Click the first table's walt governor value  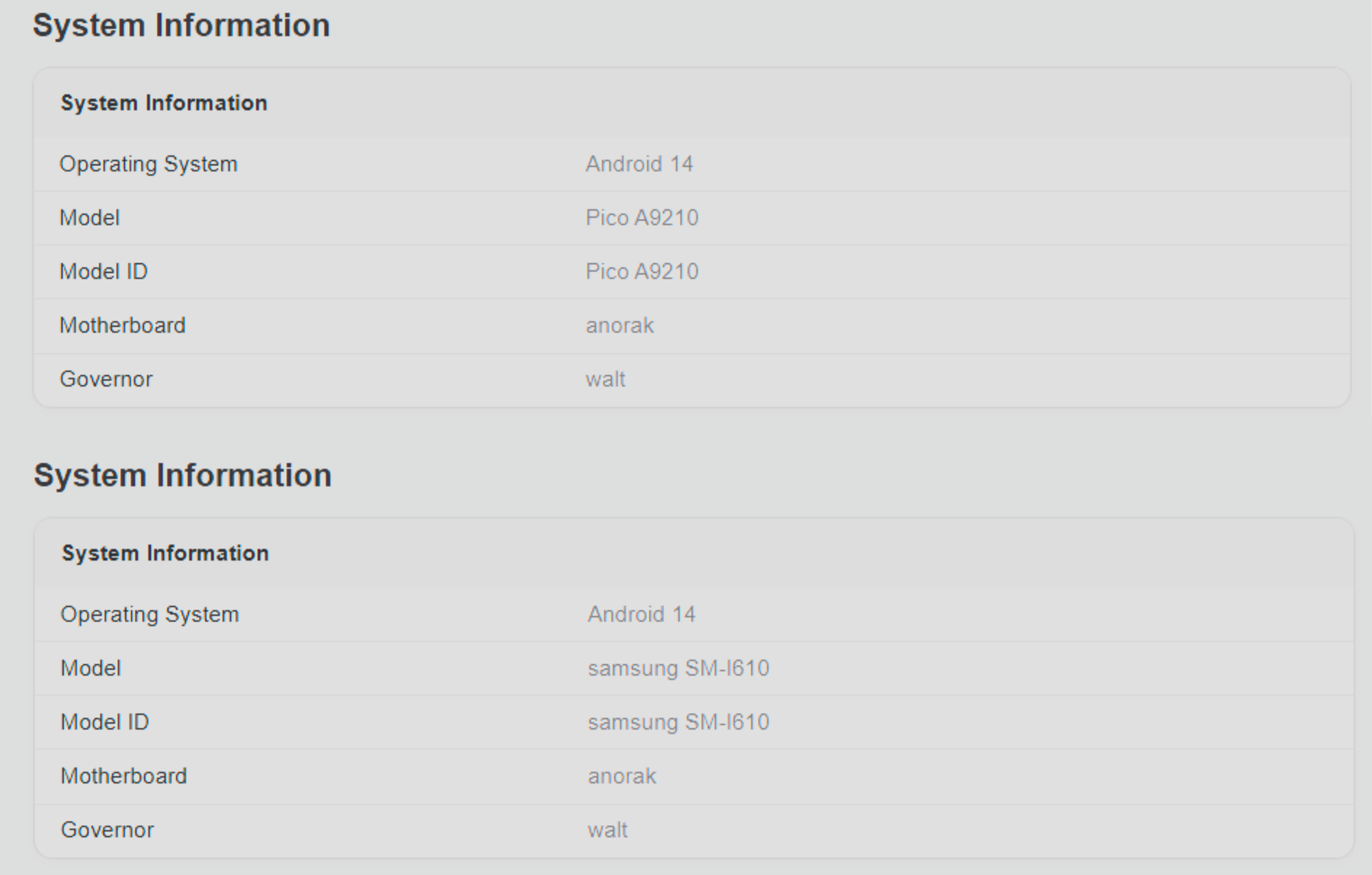click(605, 379)
